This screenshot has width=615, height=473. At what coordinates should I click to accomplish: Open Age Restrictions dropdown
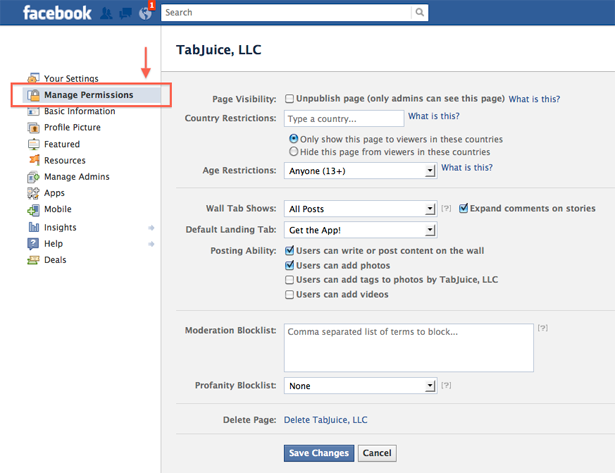click(360, 171)
